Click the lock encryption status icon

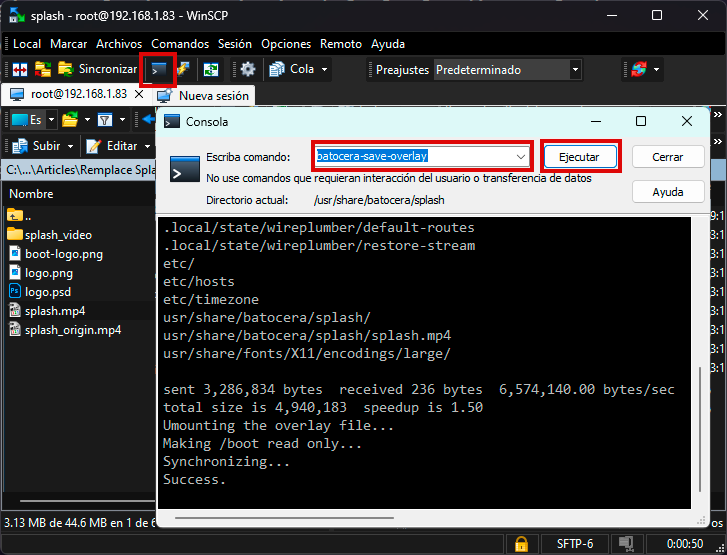522,544
